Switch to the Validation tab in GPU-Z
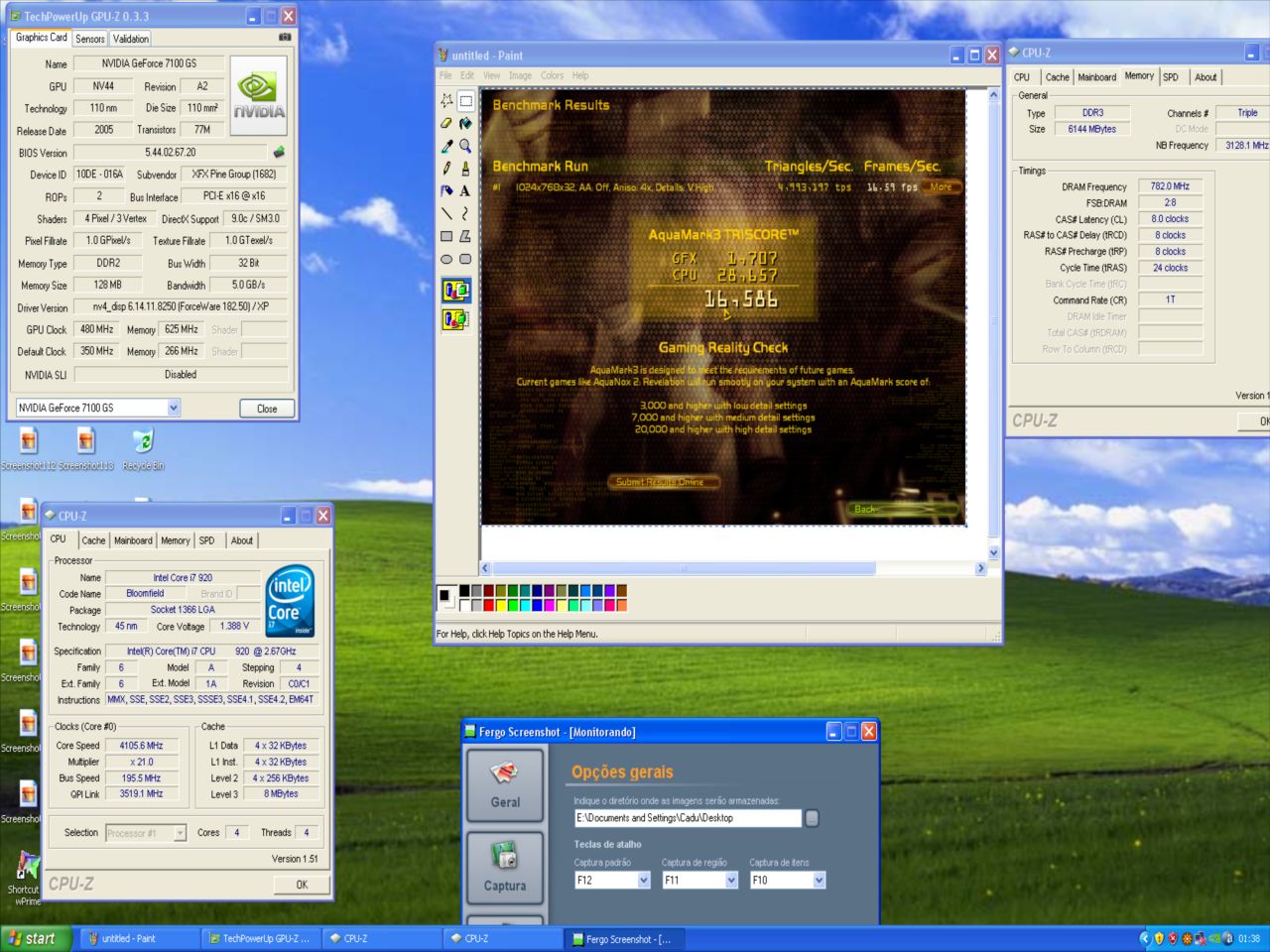 131,39
